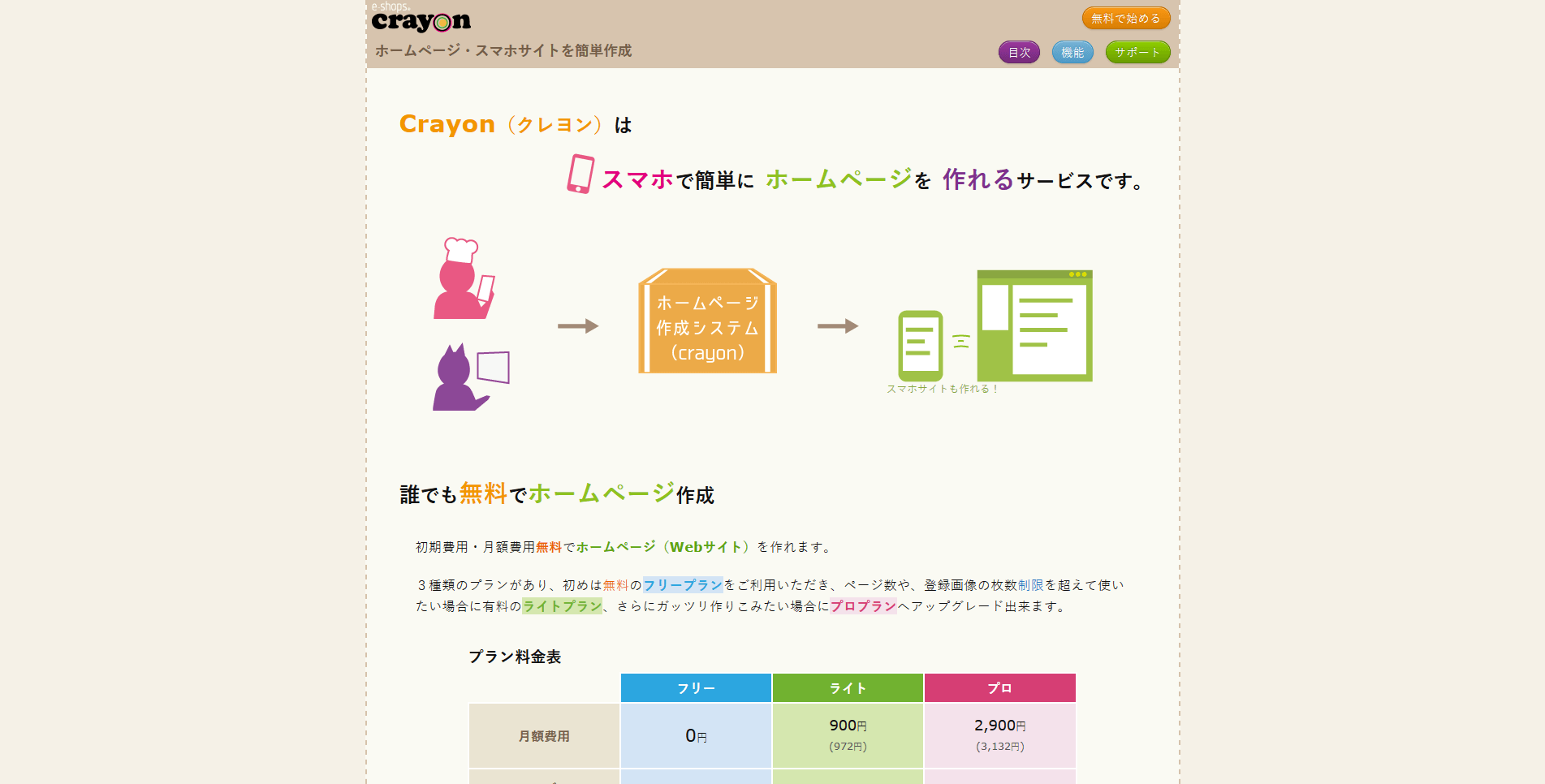Click the ライトプラン highlighted text
The width and height of the screenshot is (1545, 784).
[x=562, y=606]
